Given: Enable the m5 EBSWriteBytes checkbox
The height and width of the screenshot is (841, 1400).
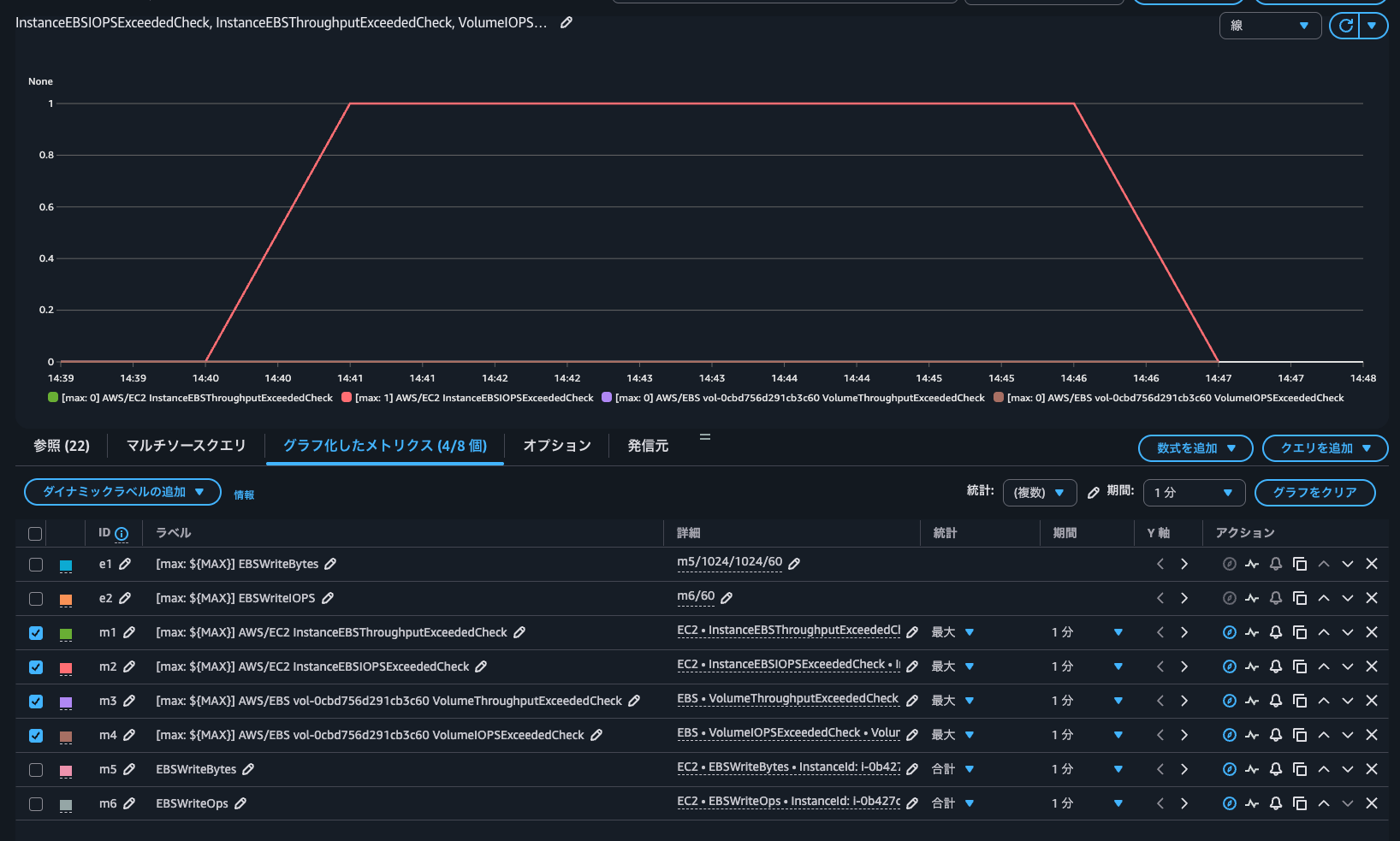Looking at the screenshot, I should [35, 770].
